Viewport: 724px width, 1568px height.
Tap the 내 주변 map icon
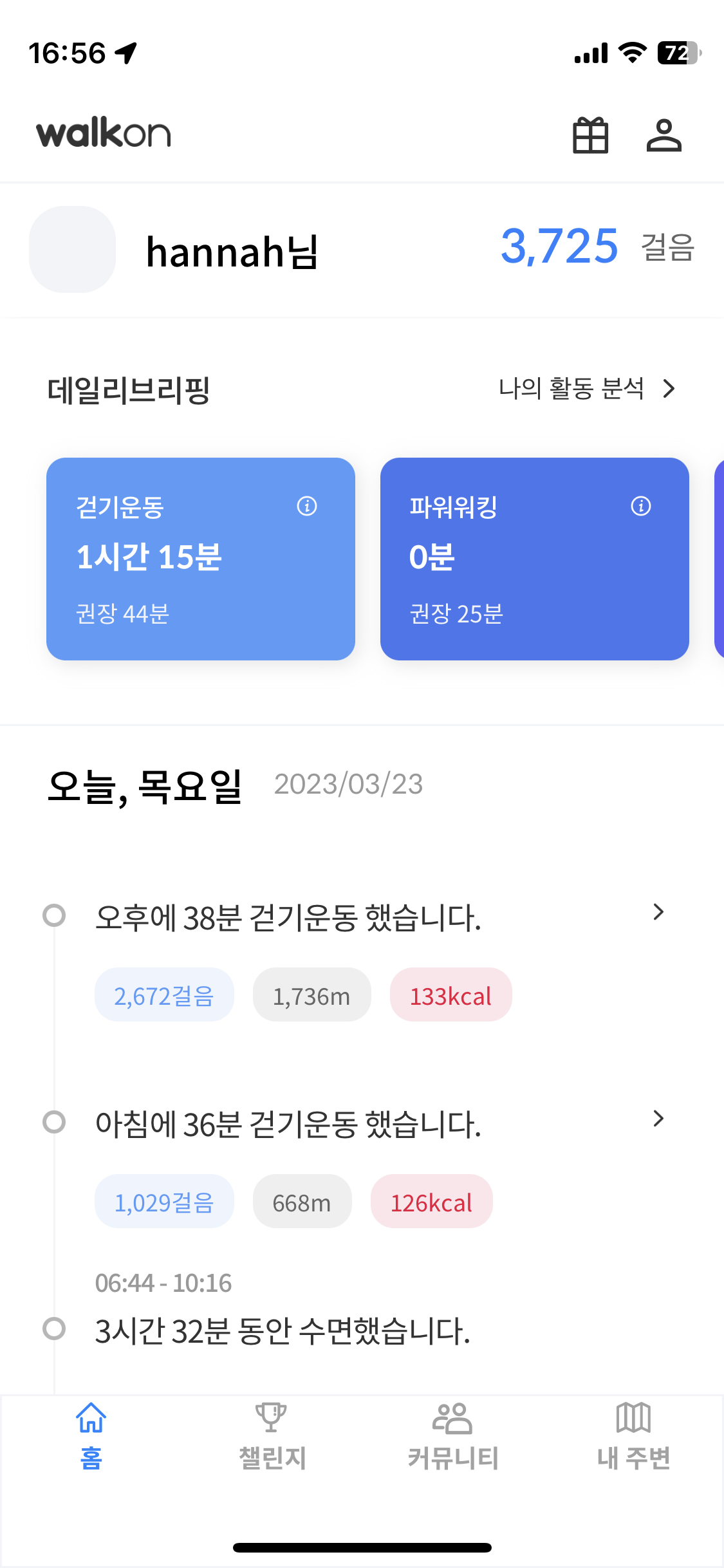[x=634, y=1418]
